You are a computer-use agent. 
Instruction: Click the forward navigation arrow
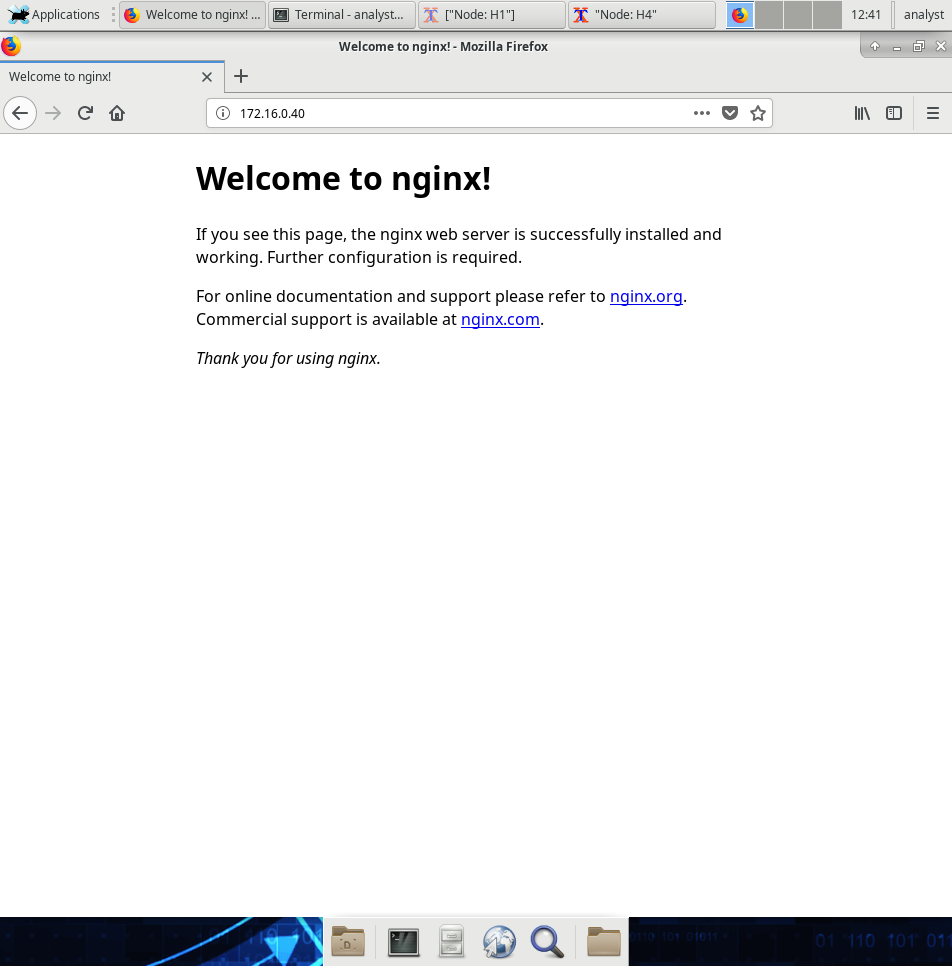pos(54,113)
